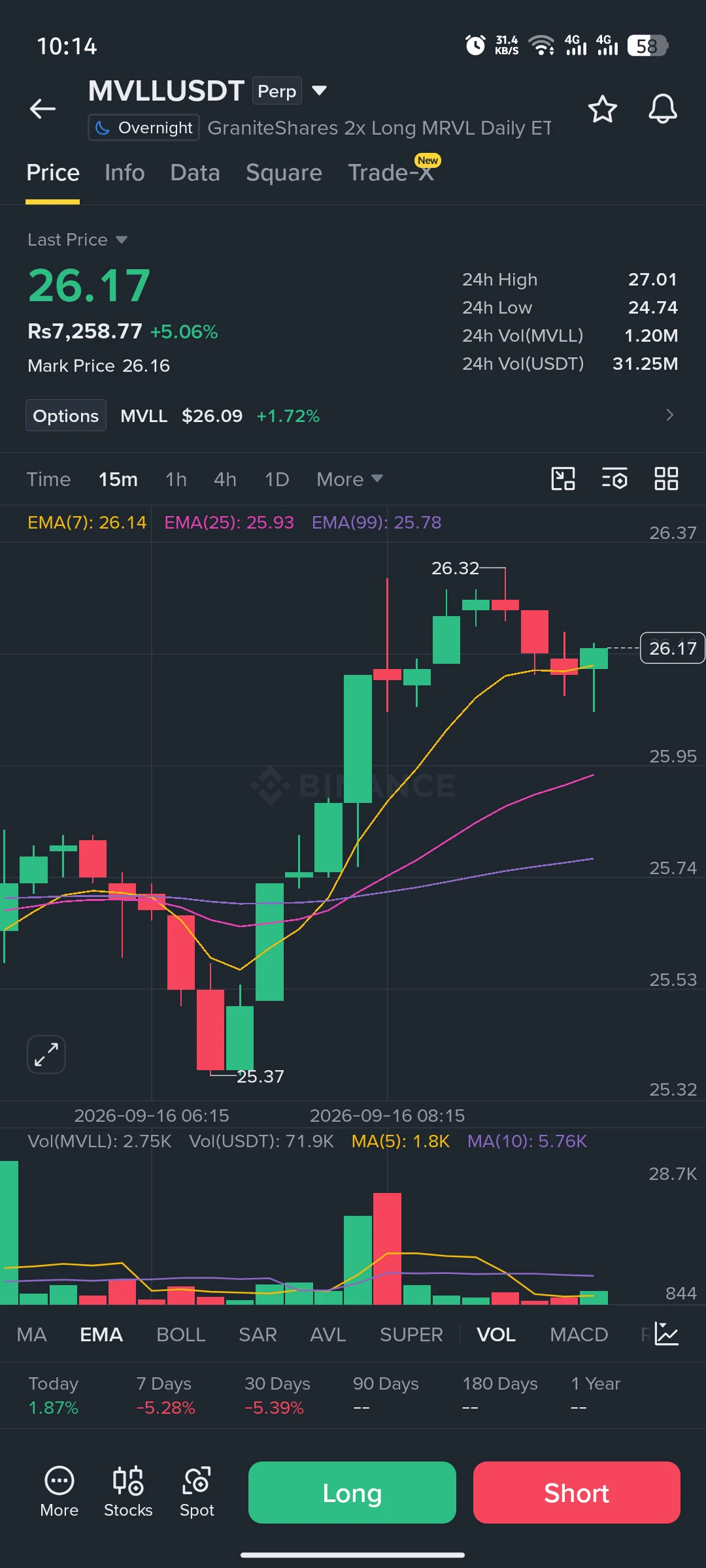Switch to the Data tab
Image resolution: width=706 pixels, height=1568 pixels.
pos(195,173)
